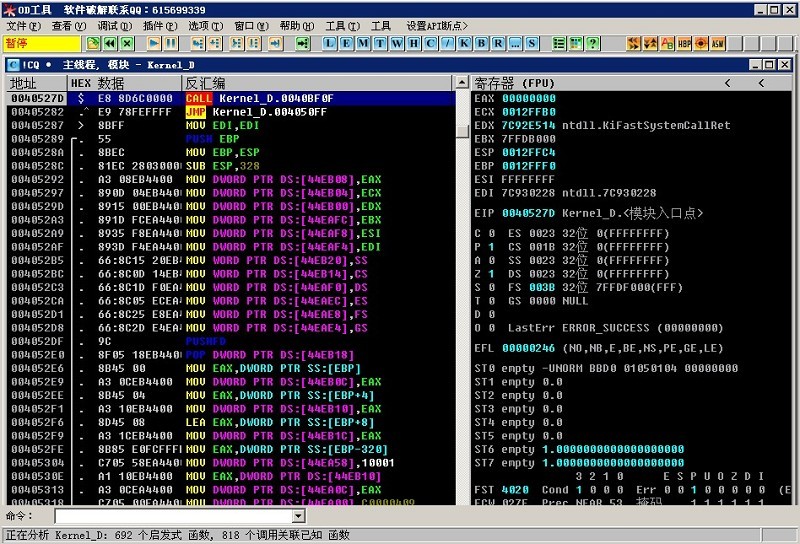Click the Step over toolbar icon

point(214,43)
